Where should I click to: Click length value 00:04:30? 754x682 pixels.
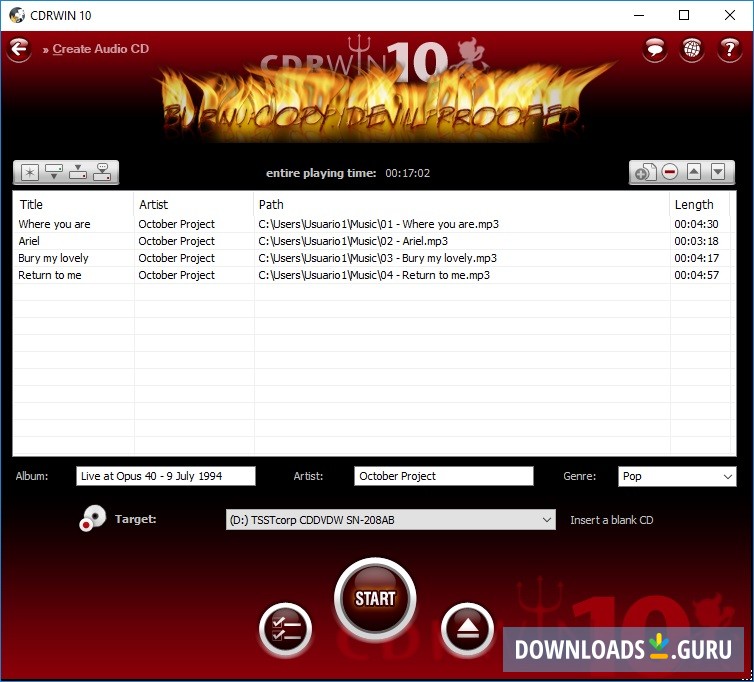point(696,224)
